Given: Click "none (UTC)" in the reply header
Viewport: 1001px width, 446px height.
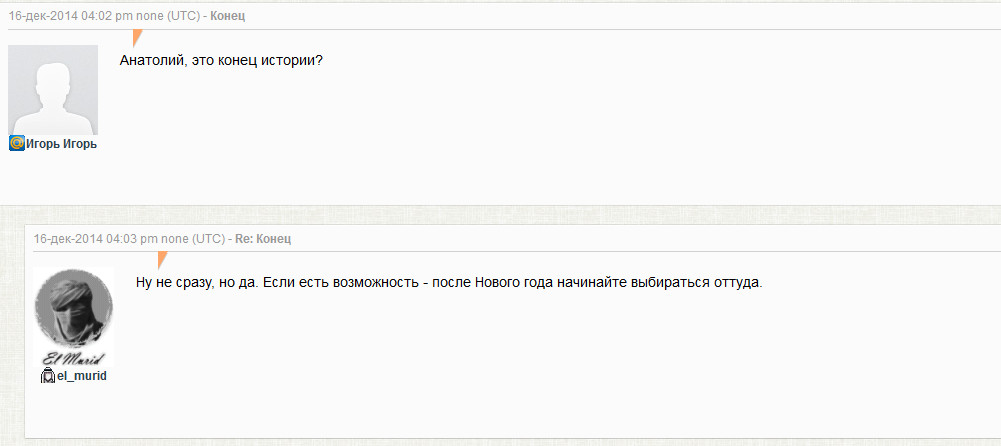Looking at the screenshot, I should pyautogui.click(x=193, y=239).
